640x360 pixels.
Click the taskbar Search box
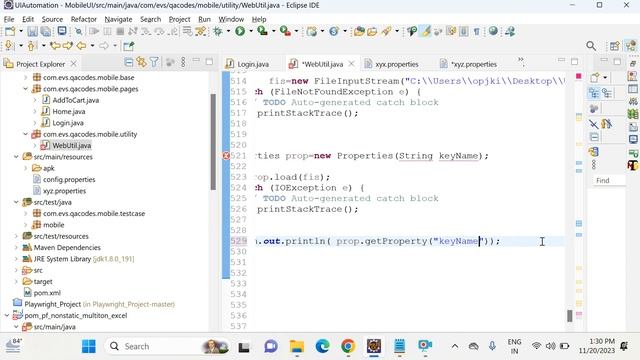click(x=167, y=347)
